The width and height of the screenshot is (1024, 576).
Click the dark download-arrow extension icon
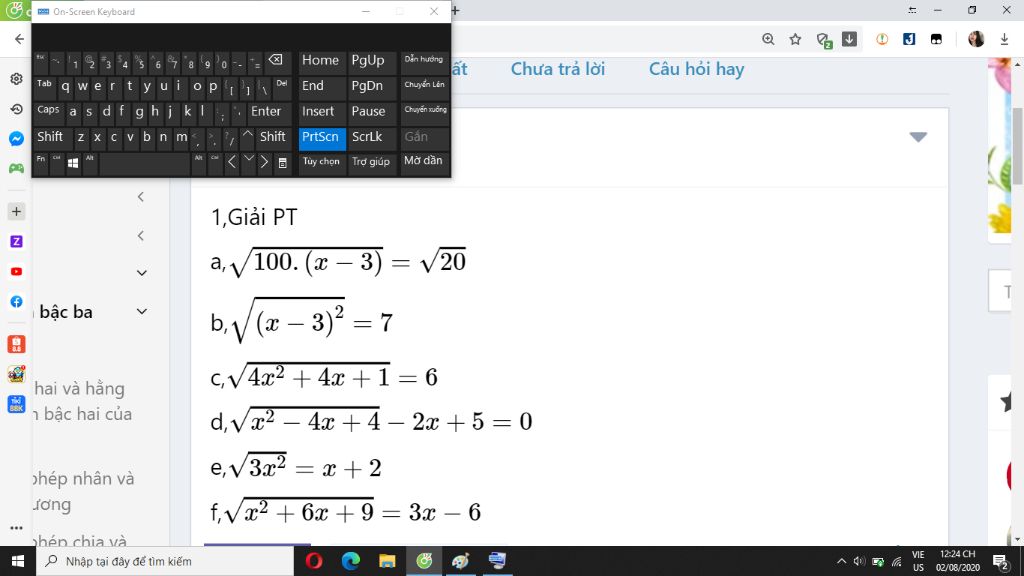click(849, 39)
